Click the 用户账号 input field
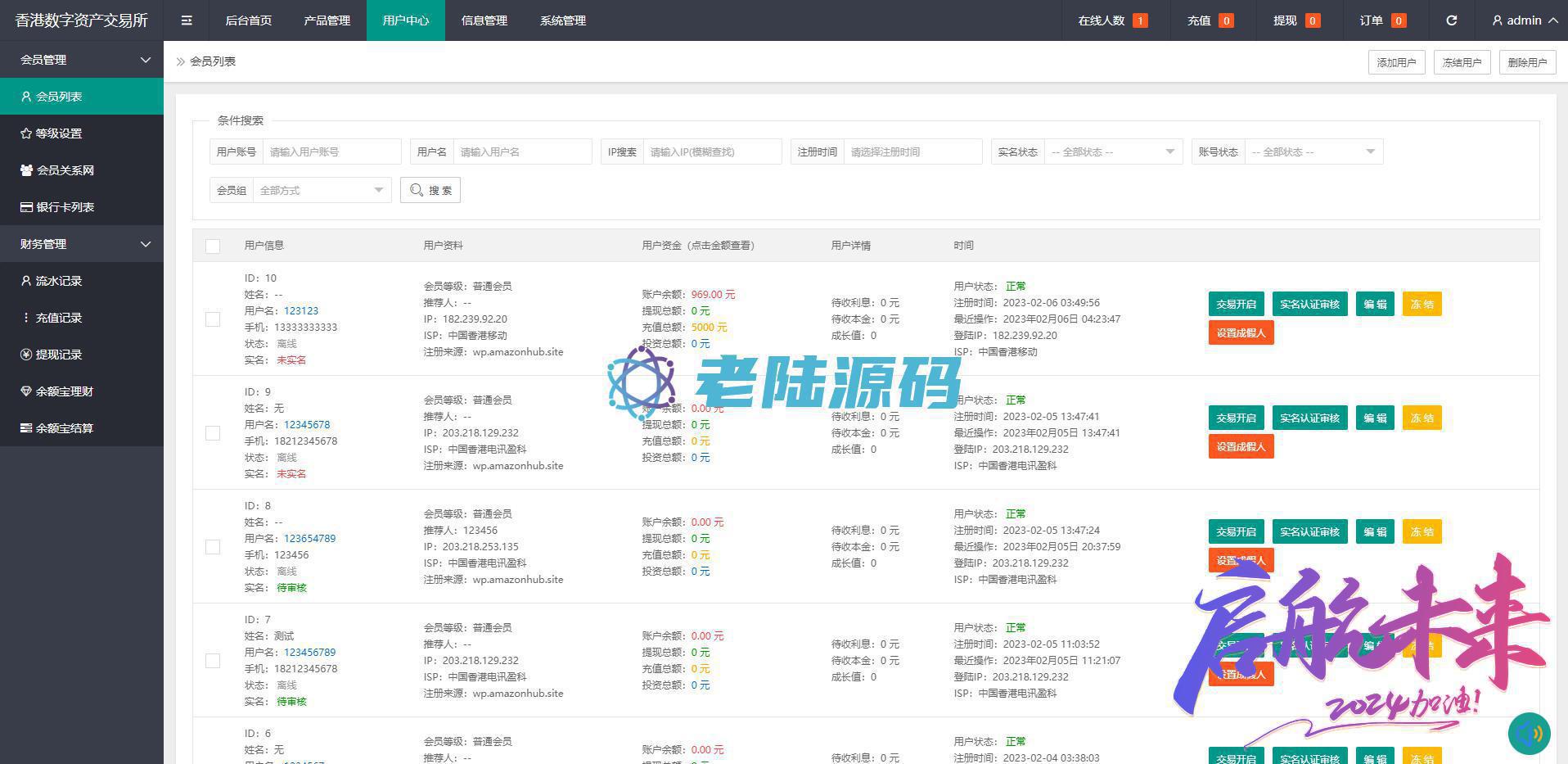This screenshot has height=764, width=1568. (x=331, y=151)
